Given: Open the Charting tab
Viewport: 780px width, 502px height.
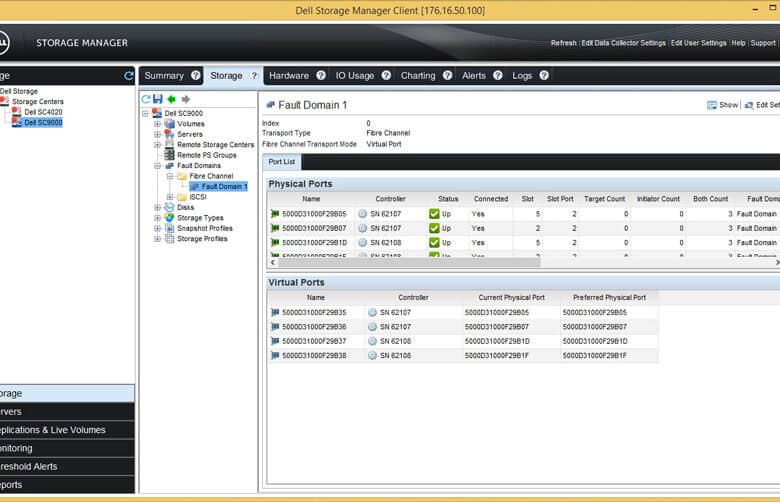Looking at the screenshot, I should click(418, 76).
